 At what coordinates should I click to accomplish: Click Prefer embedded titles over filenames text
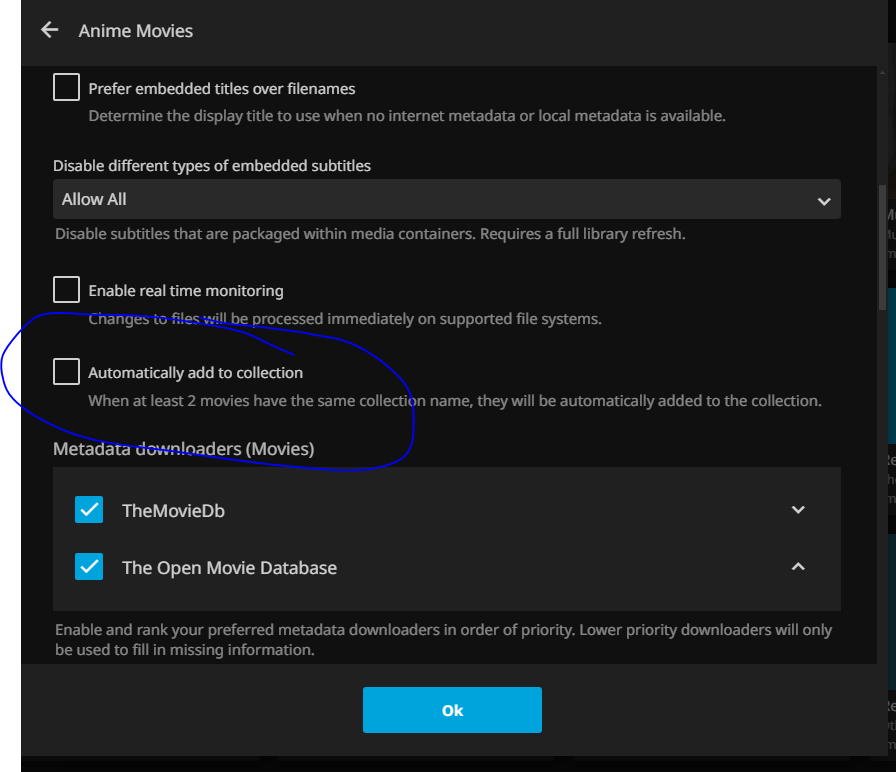[x=221, y=89]
